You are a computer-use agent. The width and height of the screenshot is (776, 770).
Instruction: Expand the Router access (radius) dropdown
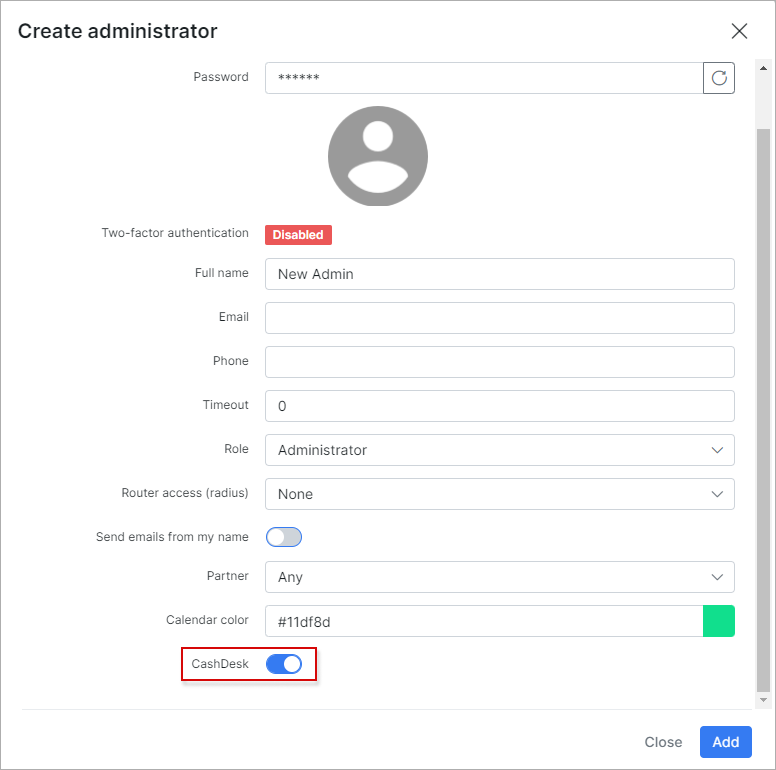pyautogui.click(x=500, y=494)
